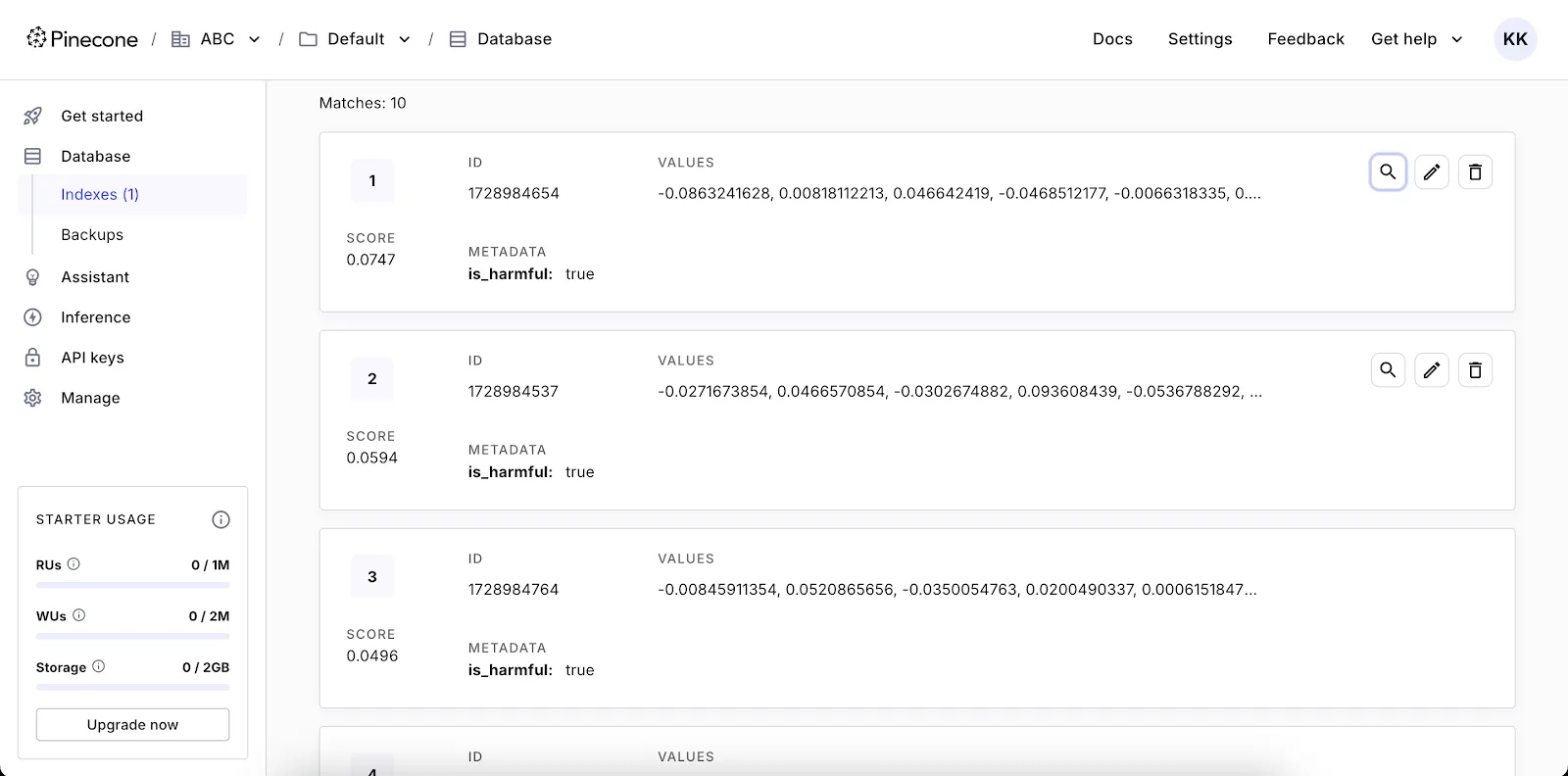Click the Inference lightning icon
Screen dimensions: 1568x776
pos(32,317)
